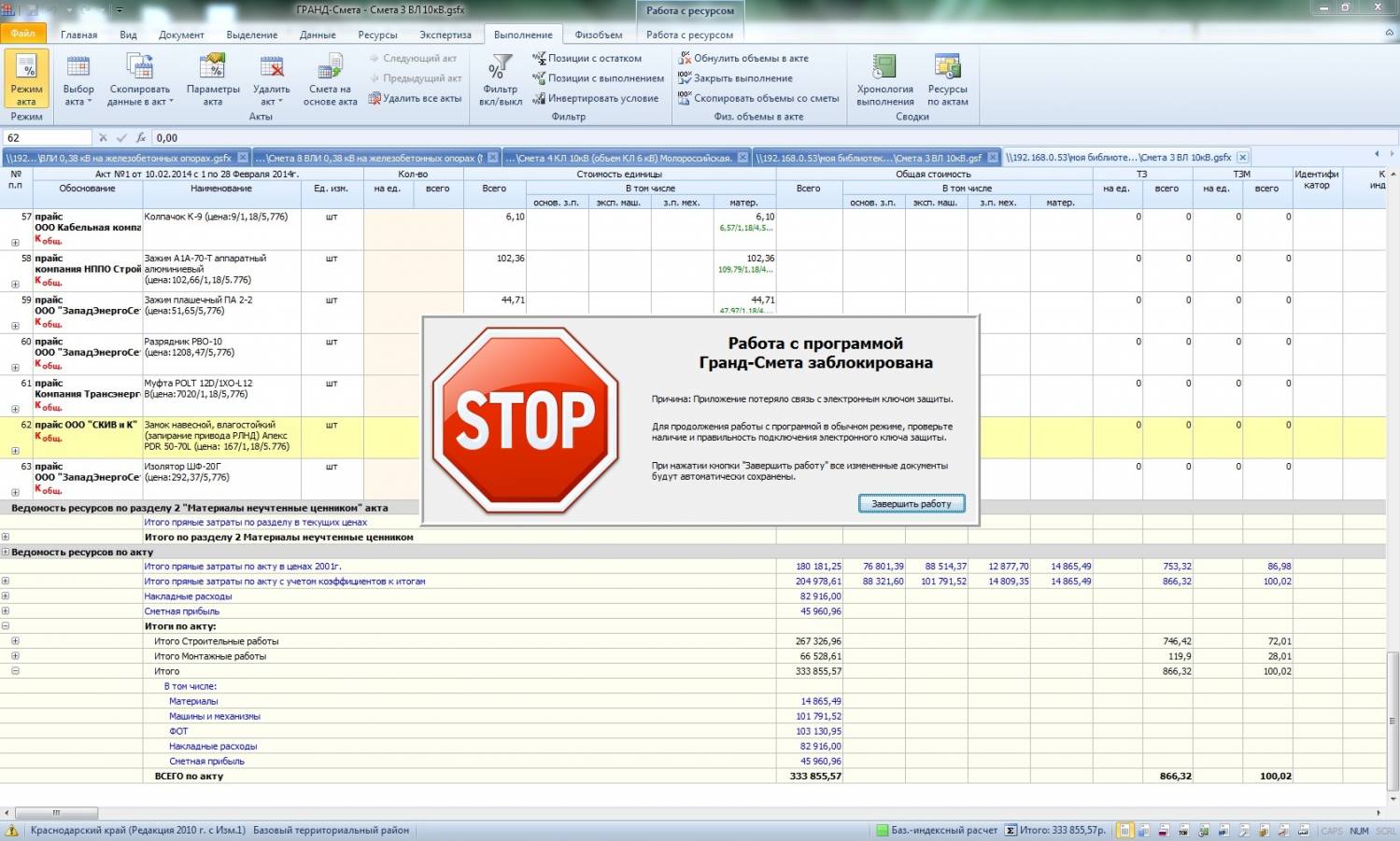Open the Работа с ресурсом ribbon tab
This screenshot has height=841, width=1400.
[x=689, y=35]
